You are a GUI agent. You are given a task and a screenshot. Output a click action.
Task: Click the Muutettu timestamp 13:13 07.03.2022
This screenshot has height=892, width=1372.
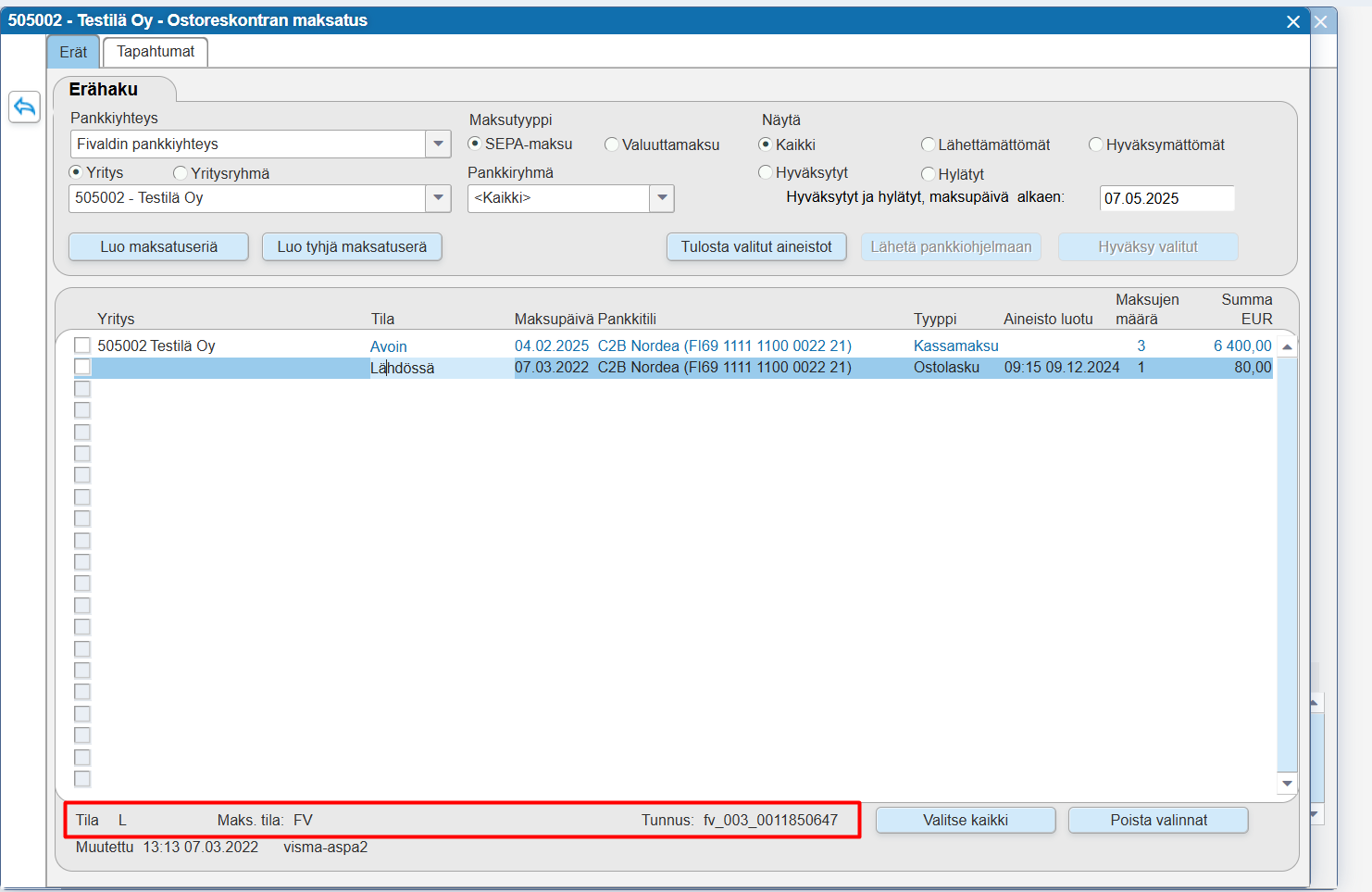point(201,847)
